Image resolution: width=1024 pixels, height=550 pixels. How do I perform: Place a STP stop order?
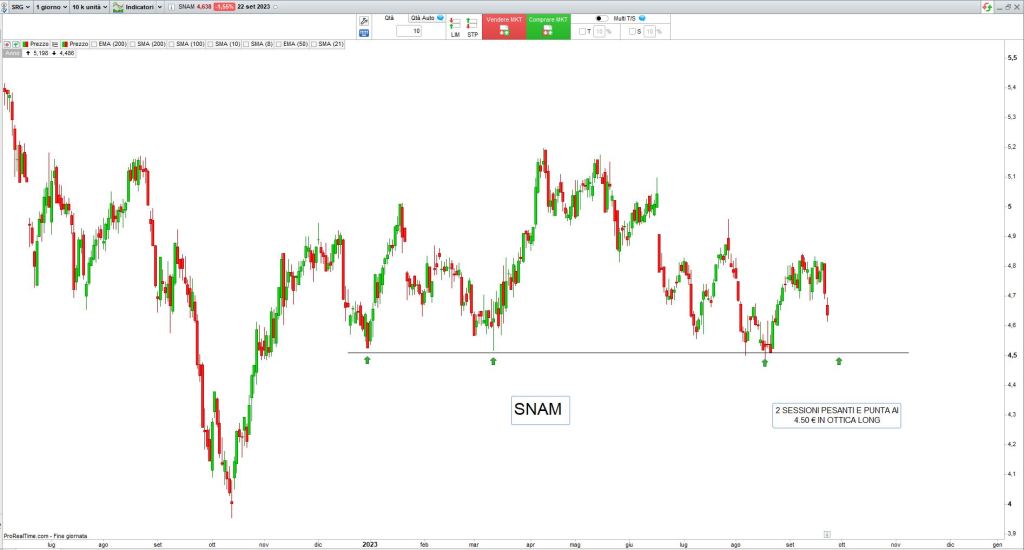[x=472, y=28]
